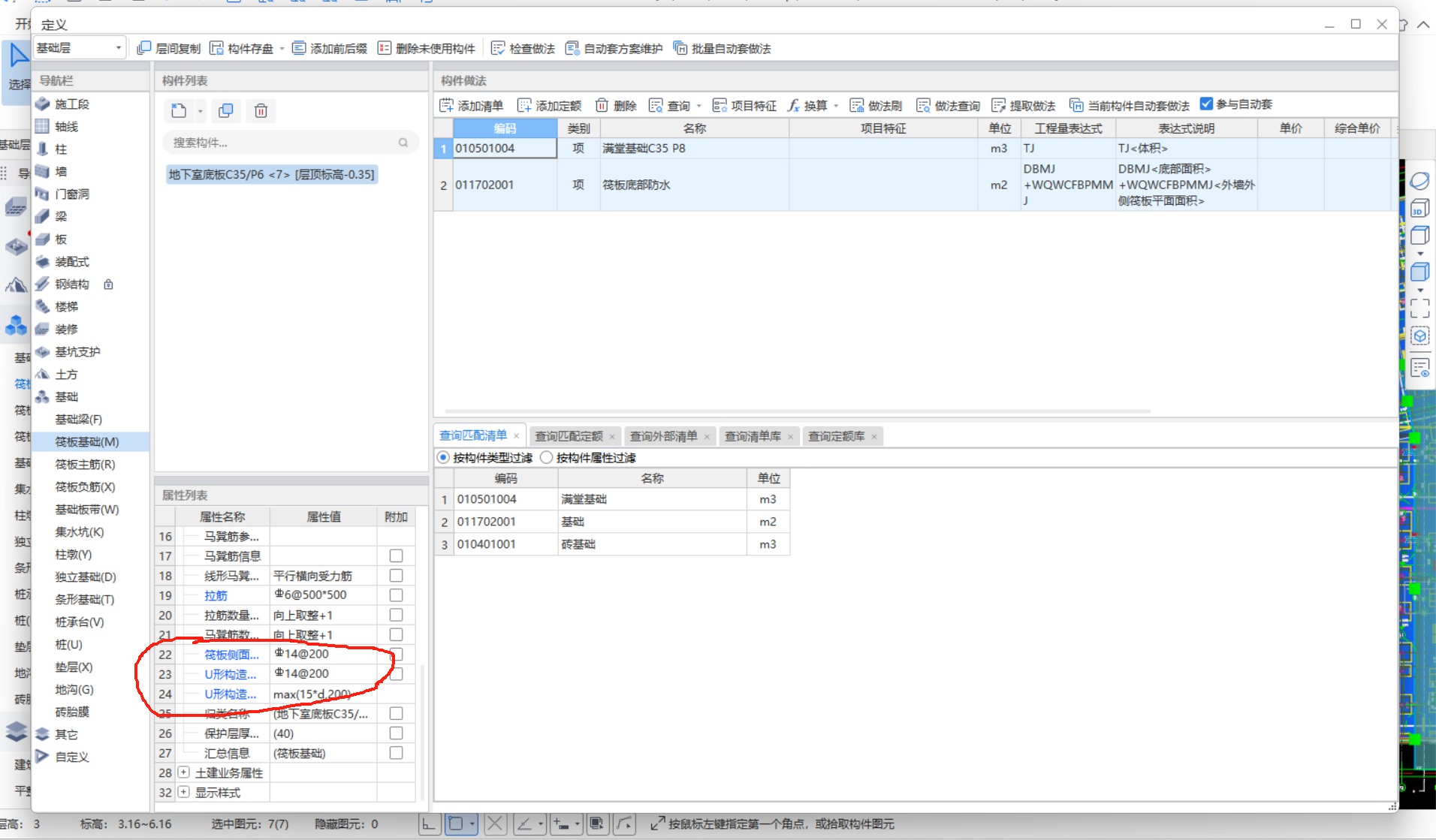Open the new component dropdown arrow
Image resolution: width=1436 pixels, height=840 pixels.
tap(200, 111)
